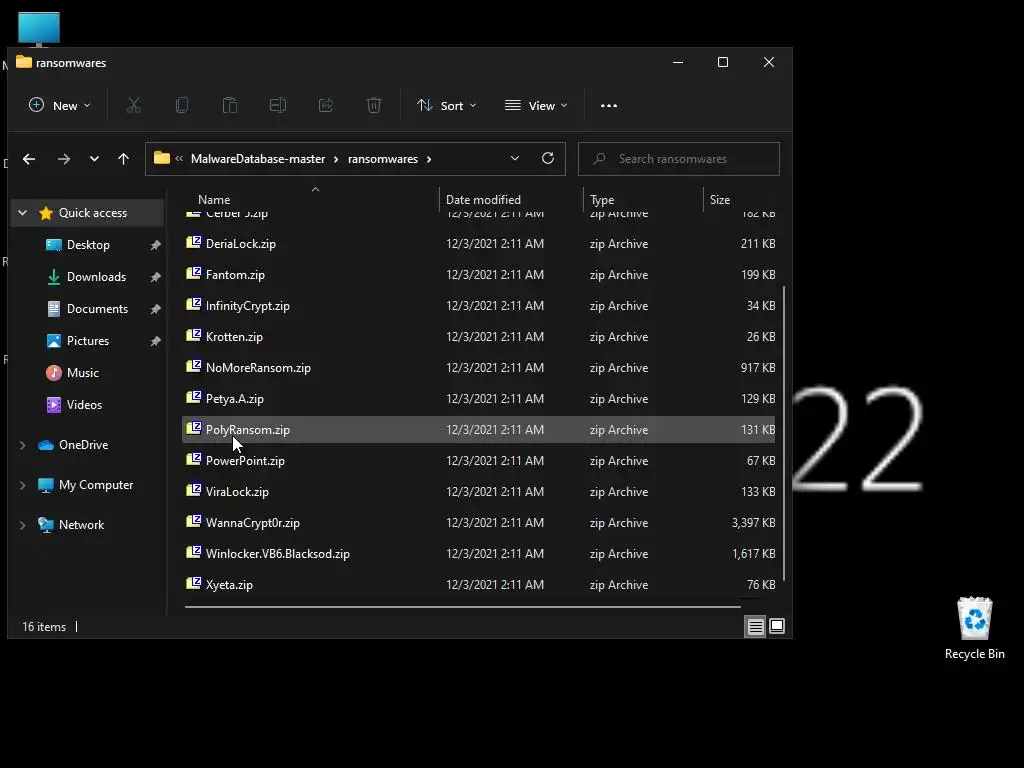This screenshot has width=1024, height=768.
Task: Switch to details view icon in status bar
Action: tap(756, 626)
